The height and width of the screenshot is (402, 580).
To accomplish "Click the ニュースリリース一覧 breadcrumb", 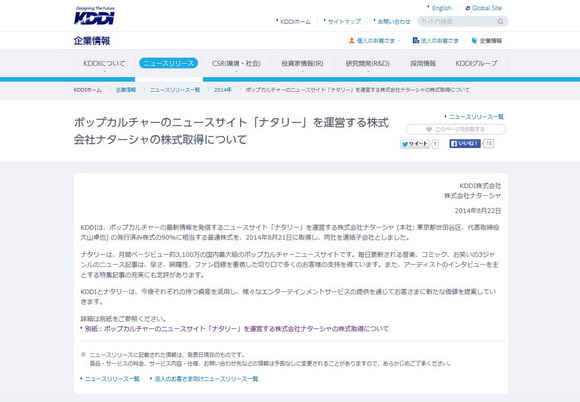I will click(175, 90).
